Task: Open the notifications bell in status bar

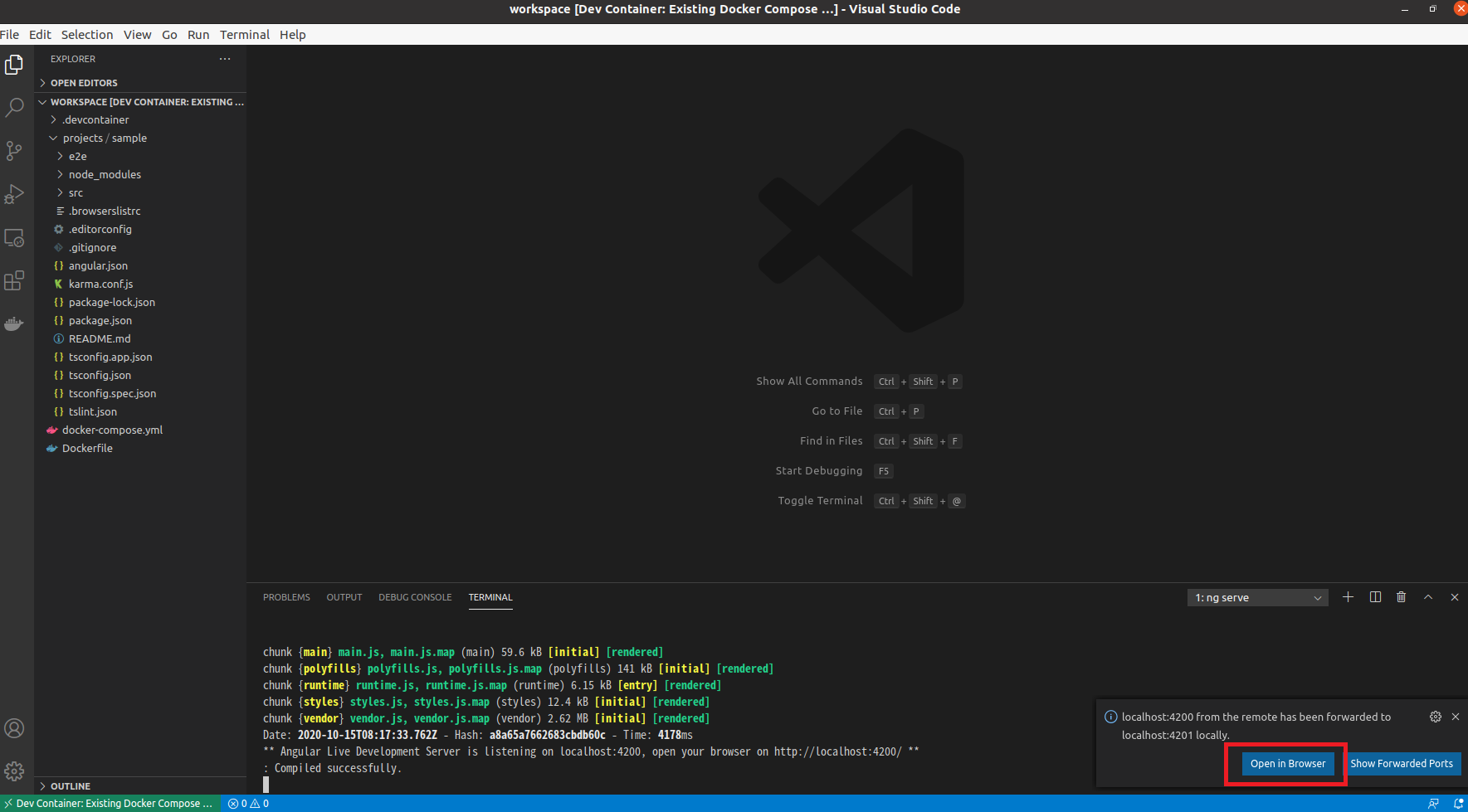Action: [1458, 804]
